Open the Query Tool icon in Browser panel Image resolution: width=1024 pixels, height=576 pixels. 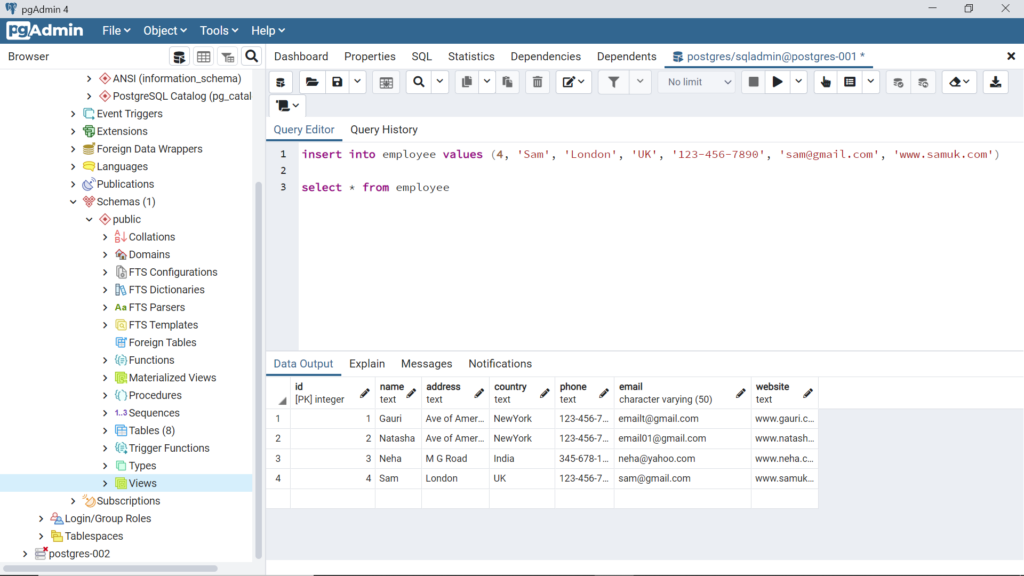tap(179, 57)
